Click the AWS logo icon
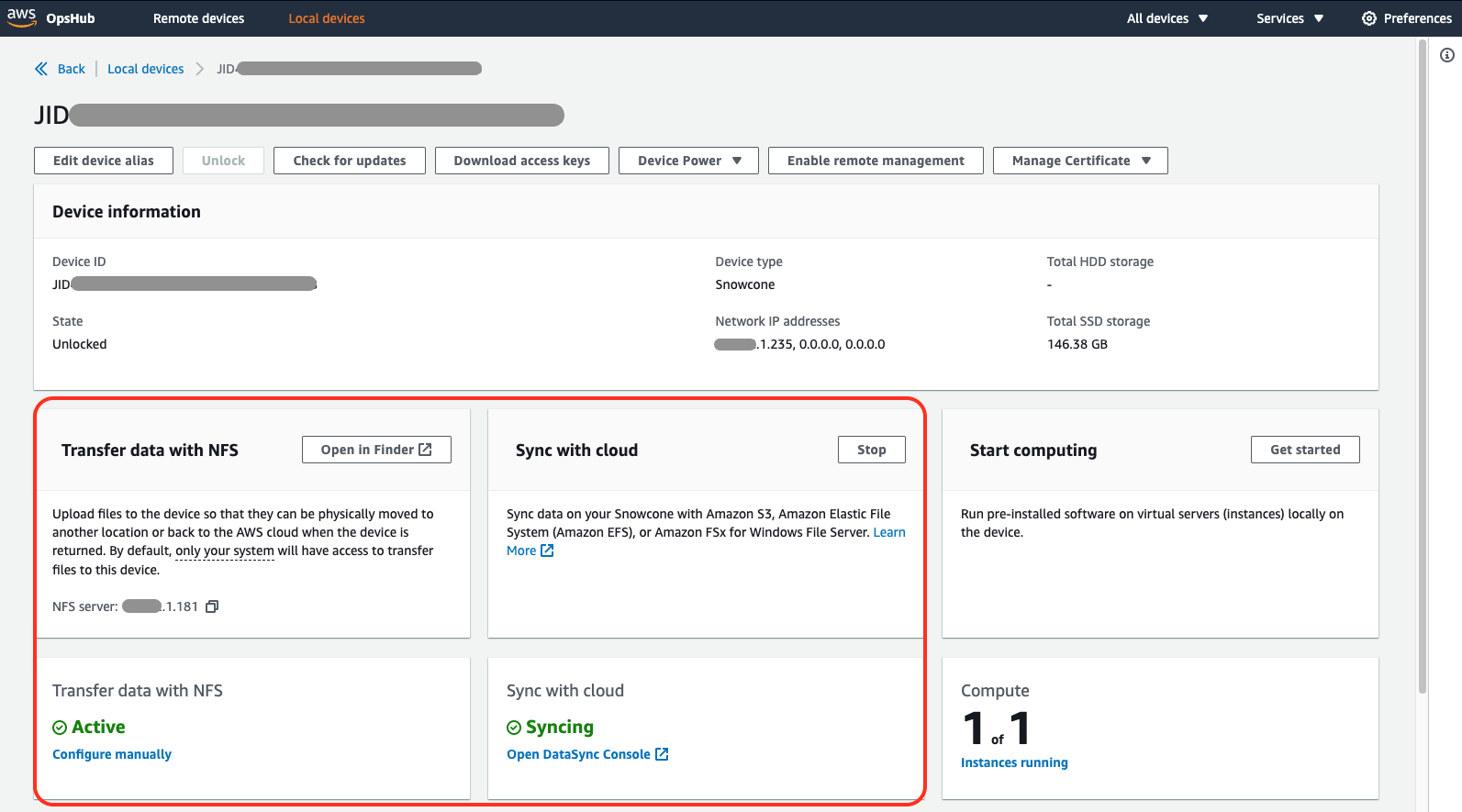Viewport: 1462px width, 812px height. (x=21, y=17)
